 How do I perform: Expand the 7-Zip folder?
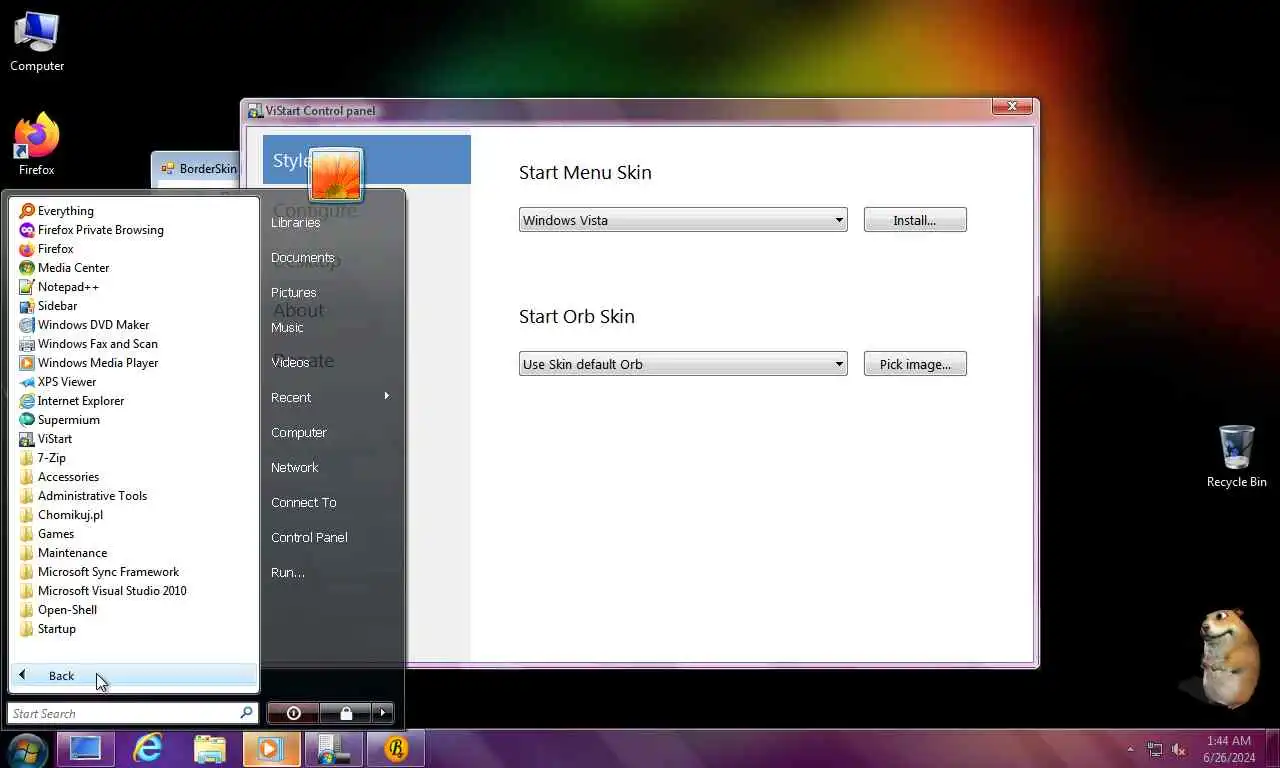click(x=43, y=458)
